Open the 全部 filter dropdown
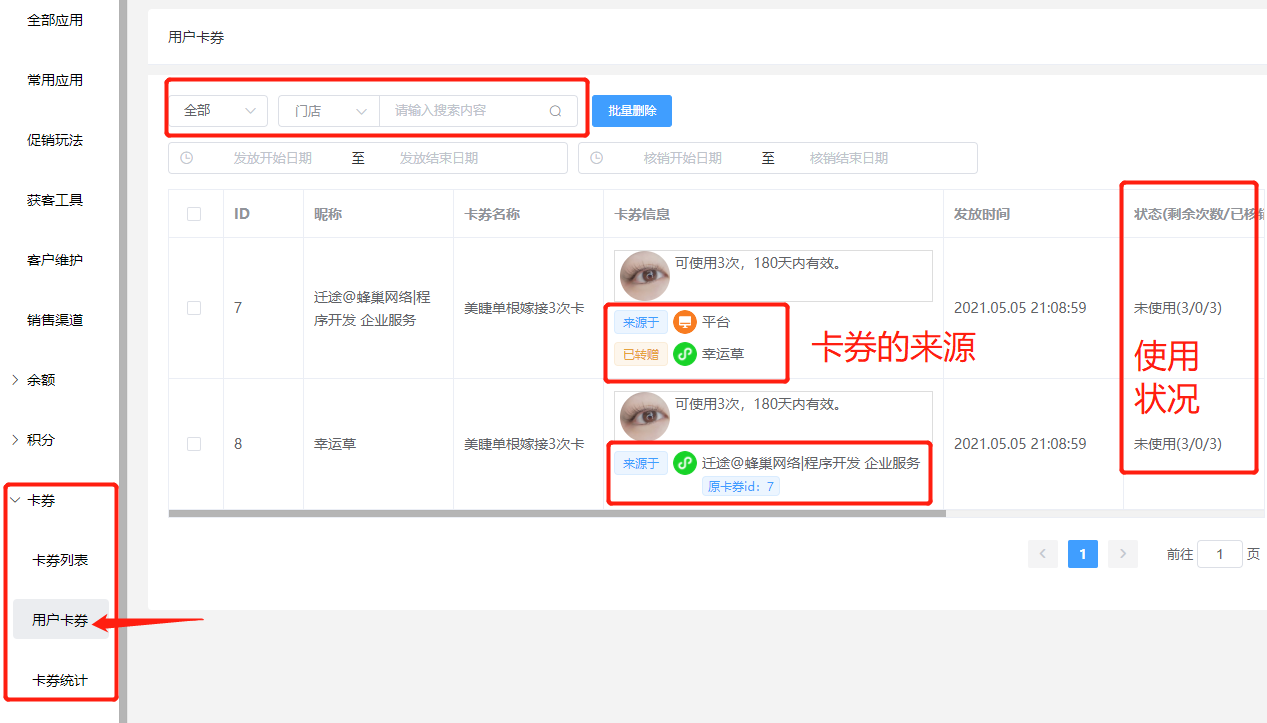1267x723 pixels. [x=218, y=111]
